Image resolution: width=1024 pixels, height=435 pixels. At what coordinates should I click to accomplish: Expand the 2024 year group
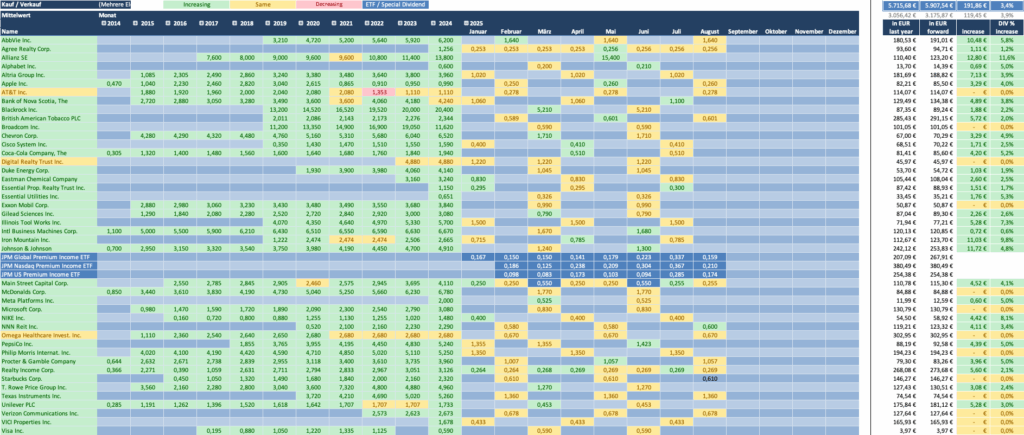pos(434,23)
